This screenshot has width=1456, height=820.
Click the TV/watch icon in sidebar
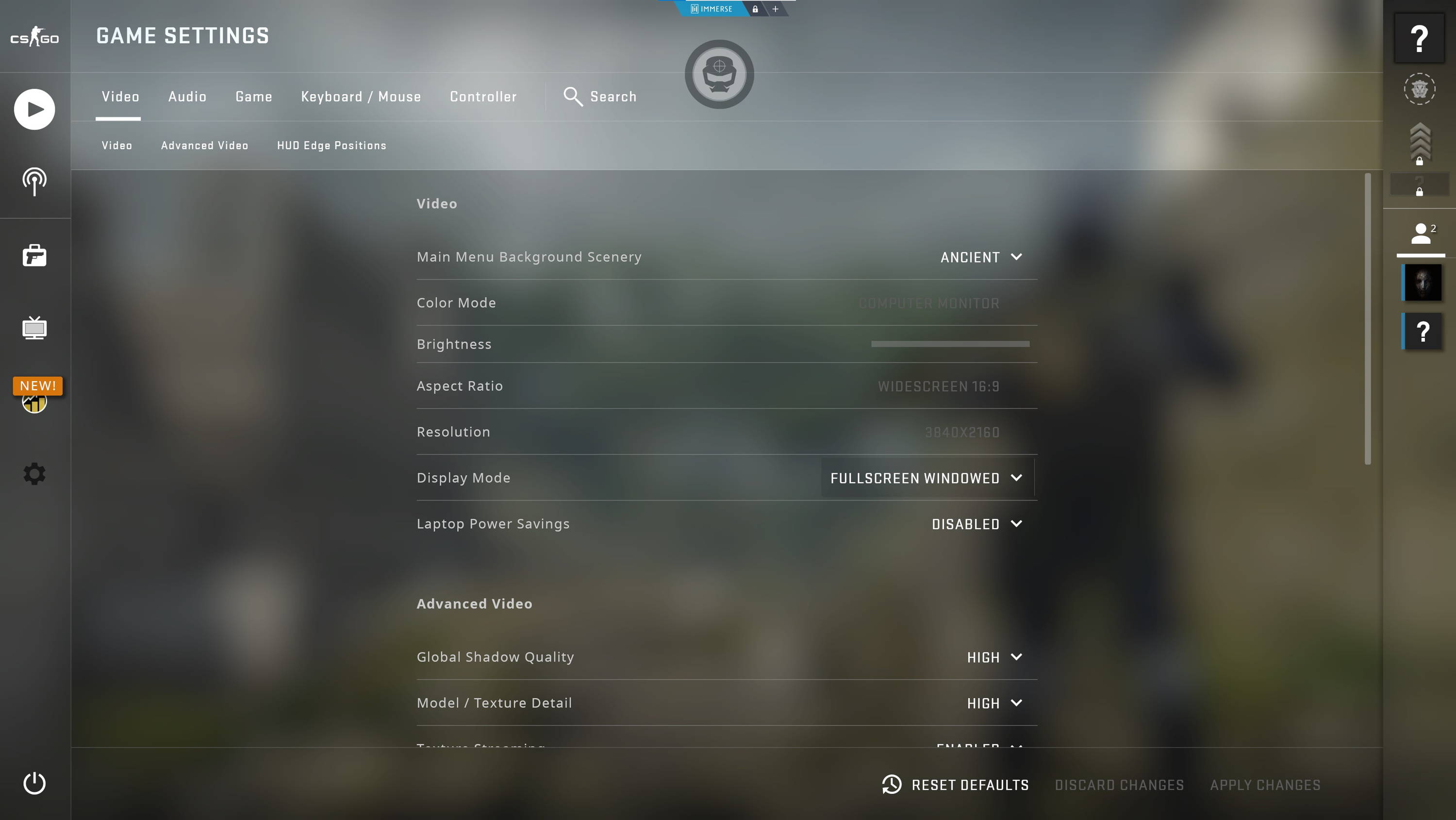pos(35,328)
